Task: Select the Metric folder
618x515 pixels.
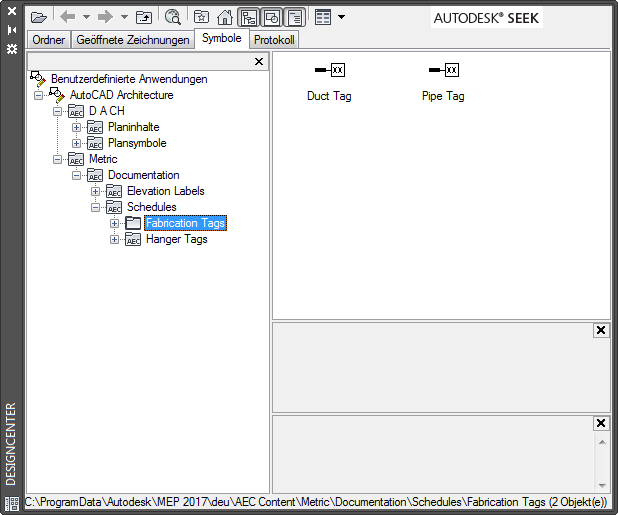Action: [x=103, y=159]
